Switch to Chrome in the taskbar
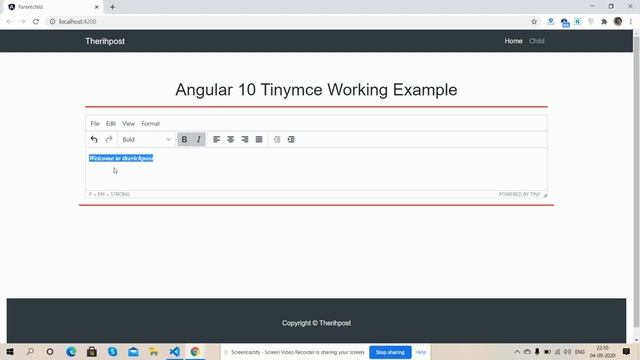 [x=195, y=352]
